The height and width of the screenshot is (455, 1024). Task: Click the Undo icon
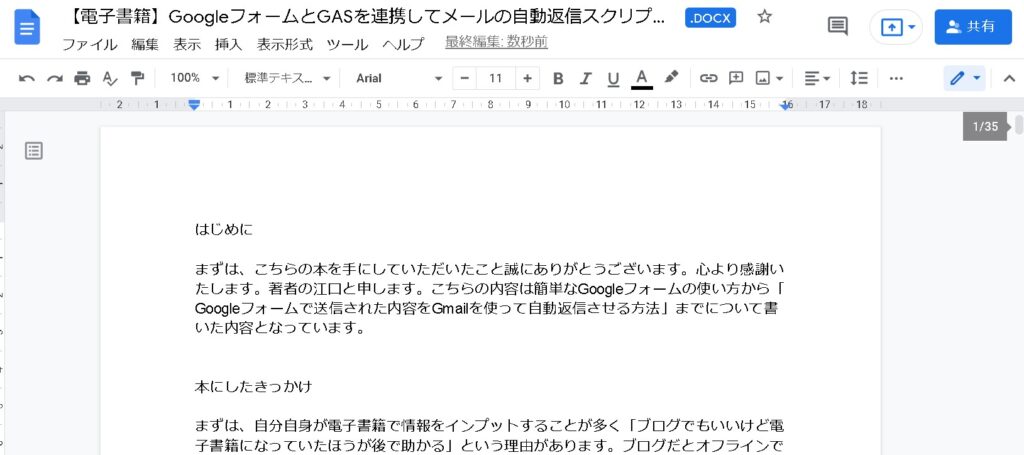(x=27, y=78)
